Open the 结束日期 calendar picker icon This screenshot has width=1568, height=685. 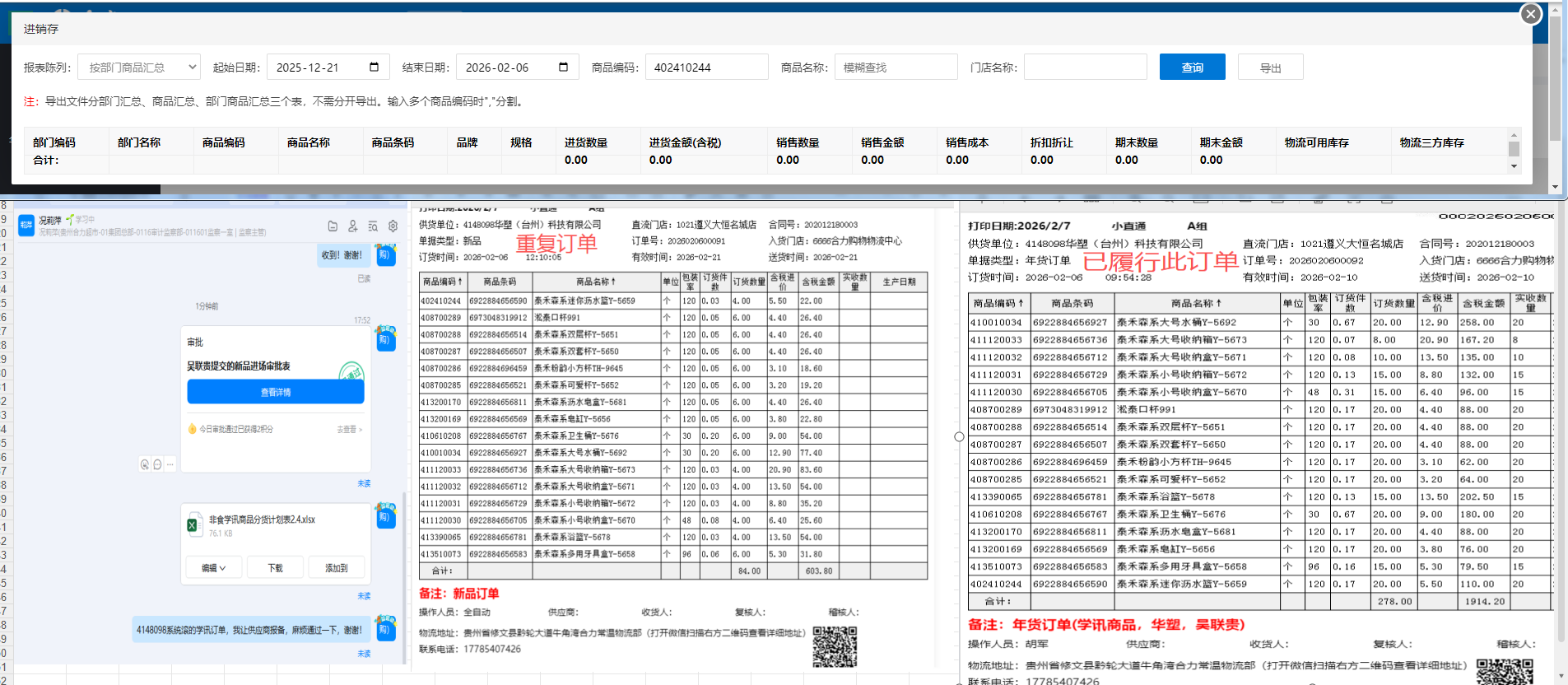point(563,67)
